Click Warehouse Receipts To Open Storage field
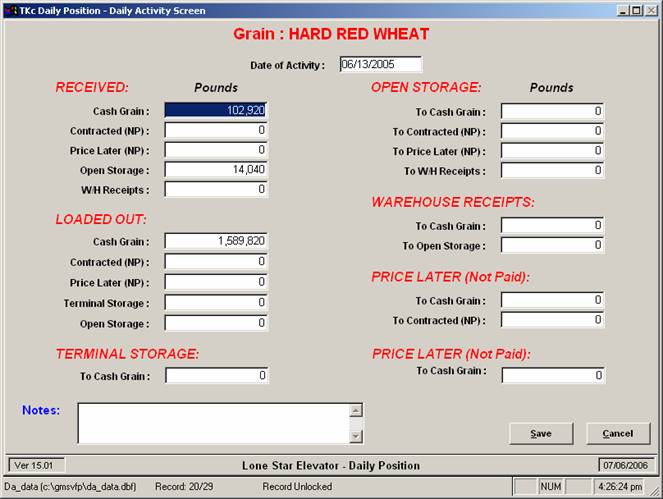663x499 pixels. [x=552, y=246]
